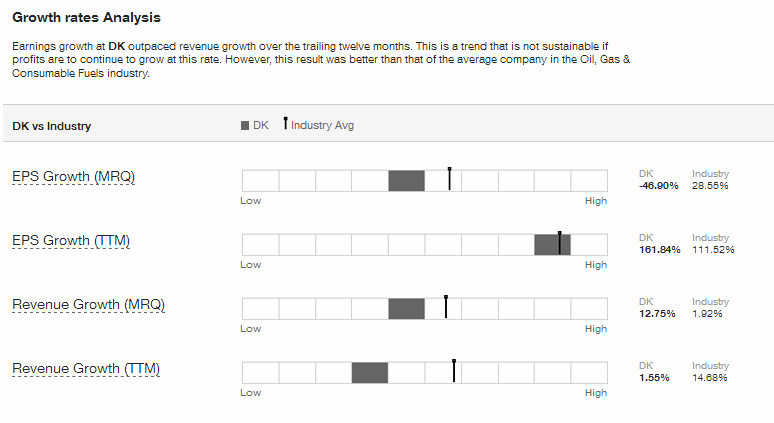The height and width of the screenshot is (423, 774).
Task: Open the Revenue Growth (MRQ) definition link
Action: (88, 305)
